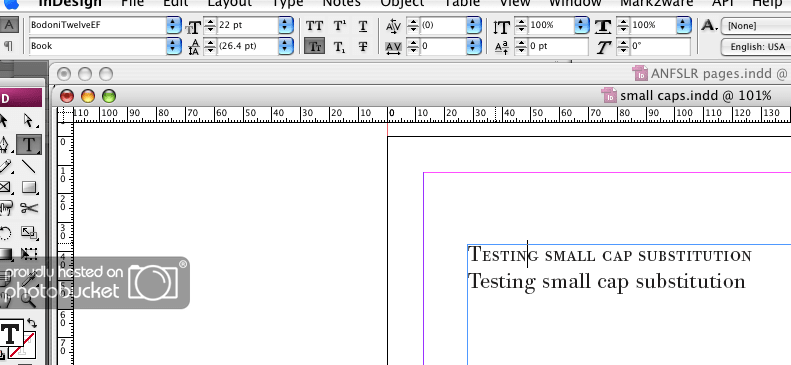Click the leading stepper arrows
Viewport: 791px width, 365px height.
[210, 46]
